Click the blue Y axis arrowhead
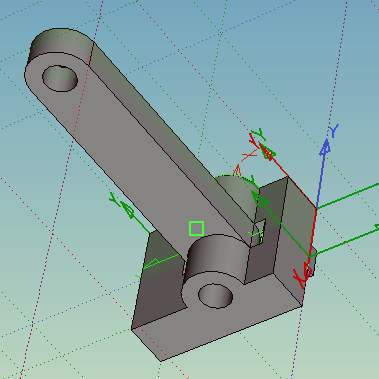The height and width of the screenshot is (379, 379). [x=325, y=147]
